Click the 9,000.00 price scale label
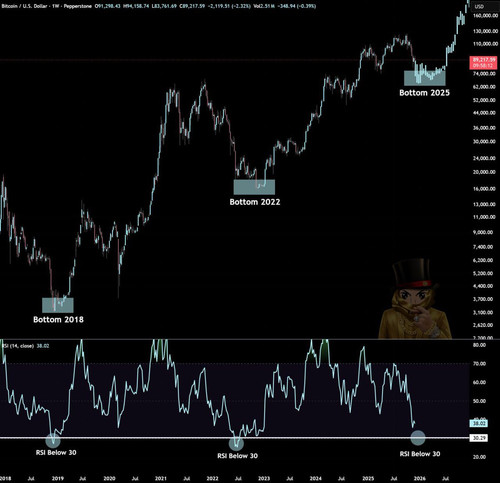Screen dimensions: 500x483 [x=484, y=232]
